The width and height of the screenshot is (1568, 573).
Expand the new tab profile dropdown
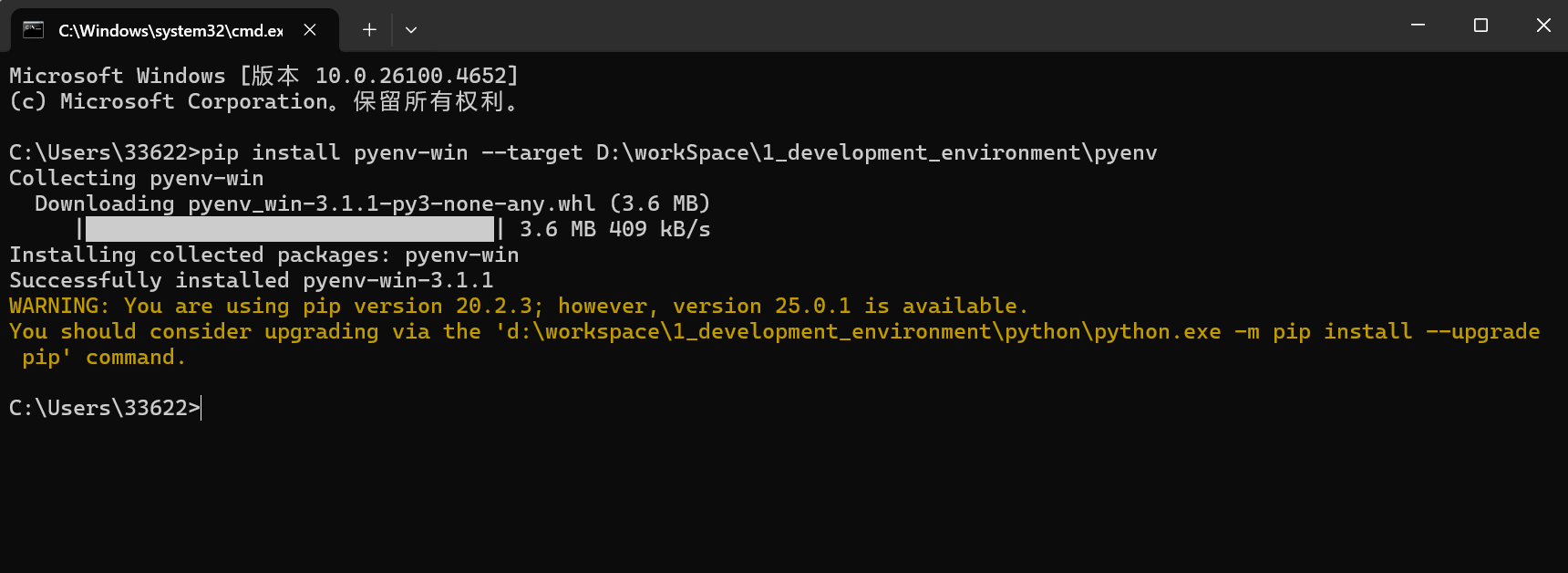point(411,30)
